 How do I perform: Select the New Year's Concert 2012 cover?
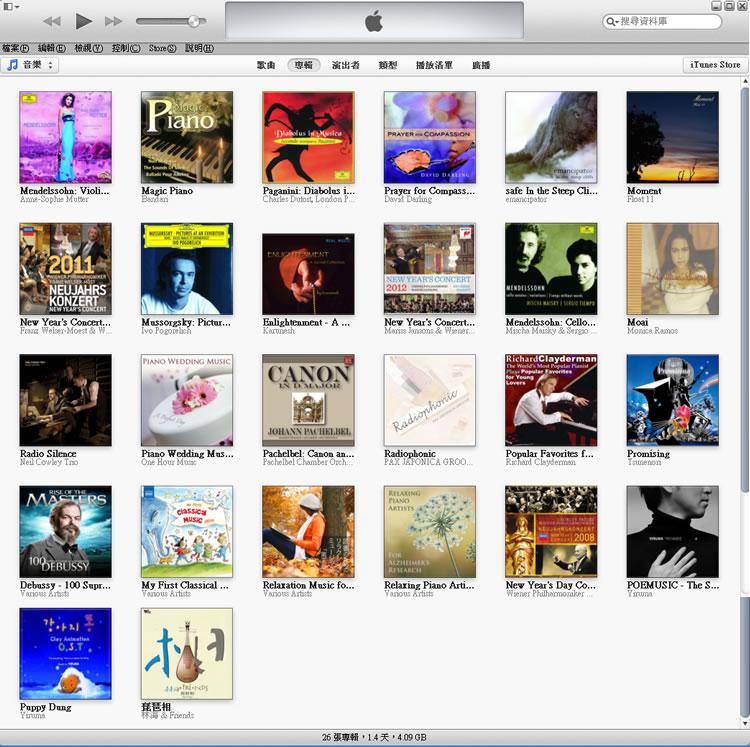[x=430, y=269]
